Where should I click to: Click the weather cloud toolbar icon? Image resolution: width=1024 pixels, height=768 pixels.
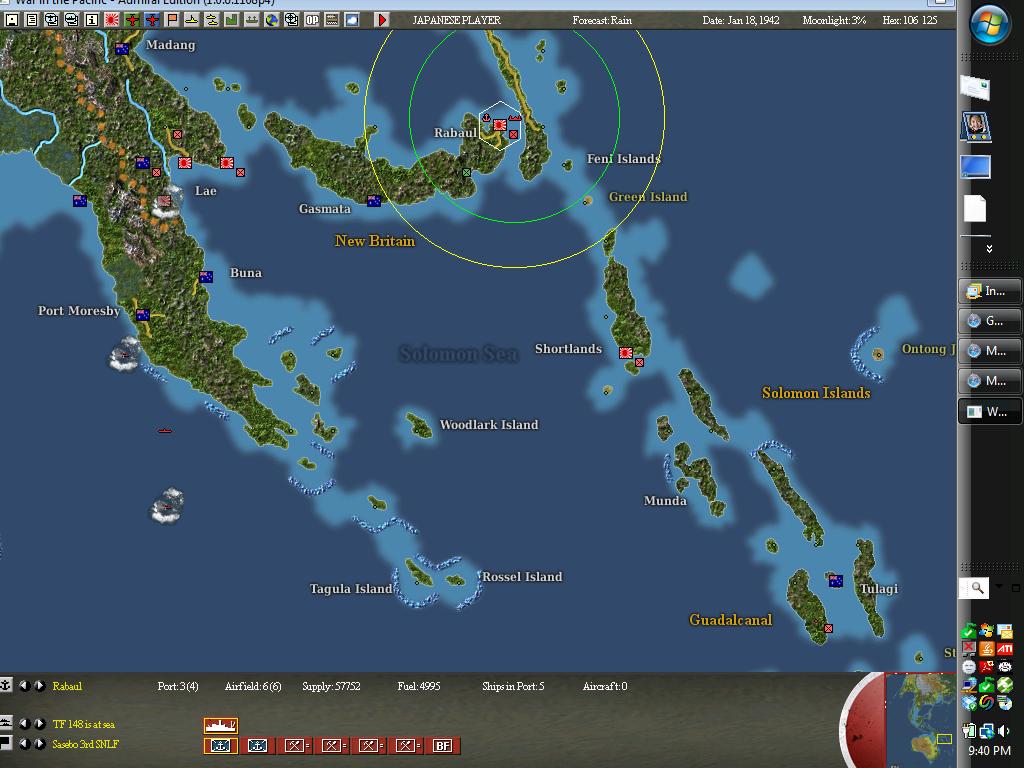(351, 20)
